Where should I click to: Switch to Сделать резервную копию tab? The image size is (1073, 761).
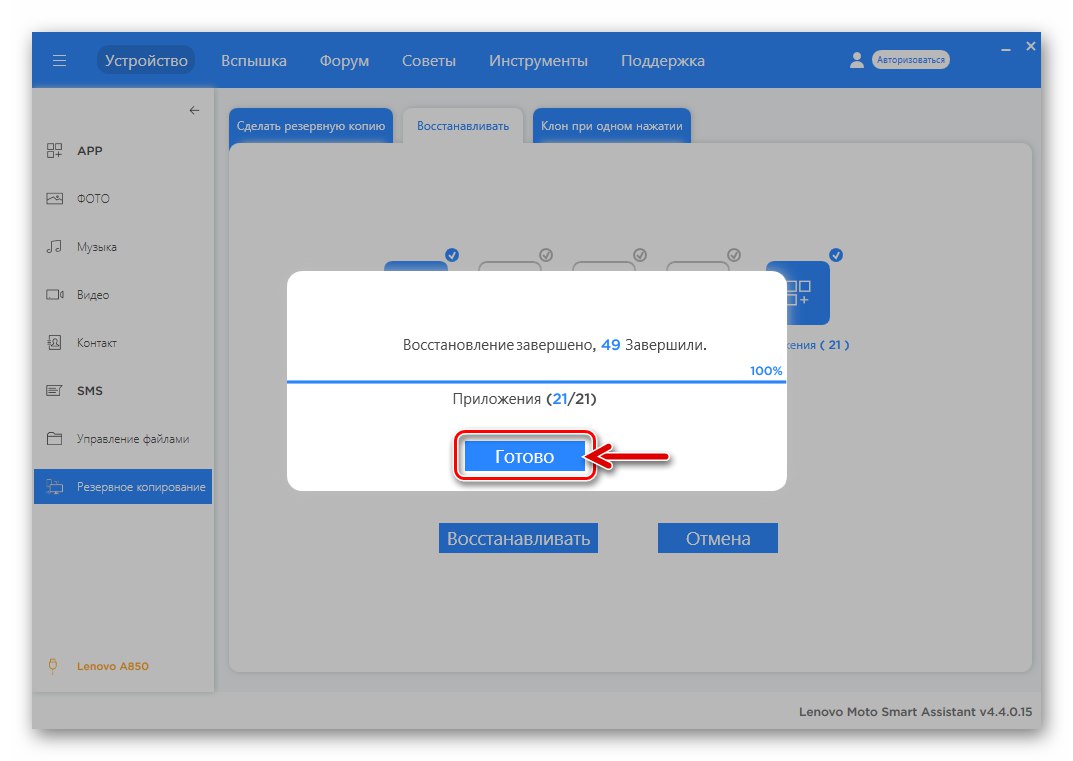pos(311,126)
